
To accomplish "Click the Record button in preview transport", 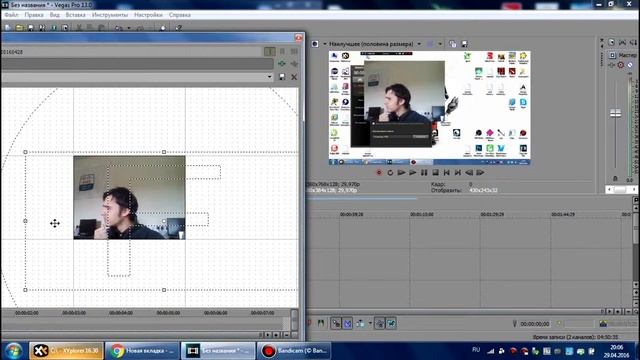I will (x=379, y=173).
